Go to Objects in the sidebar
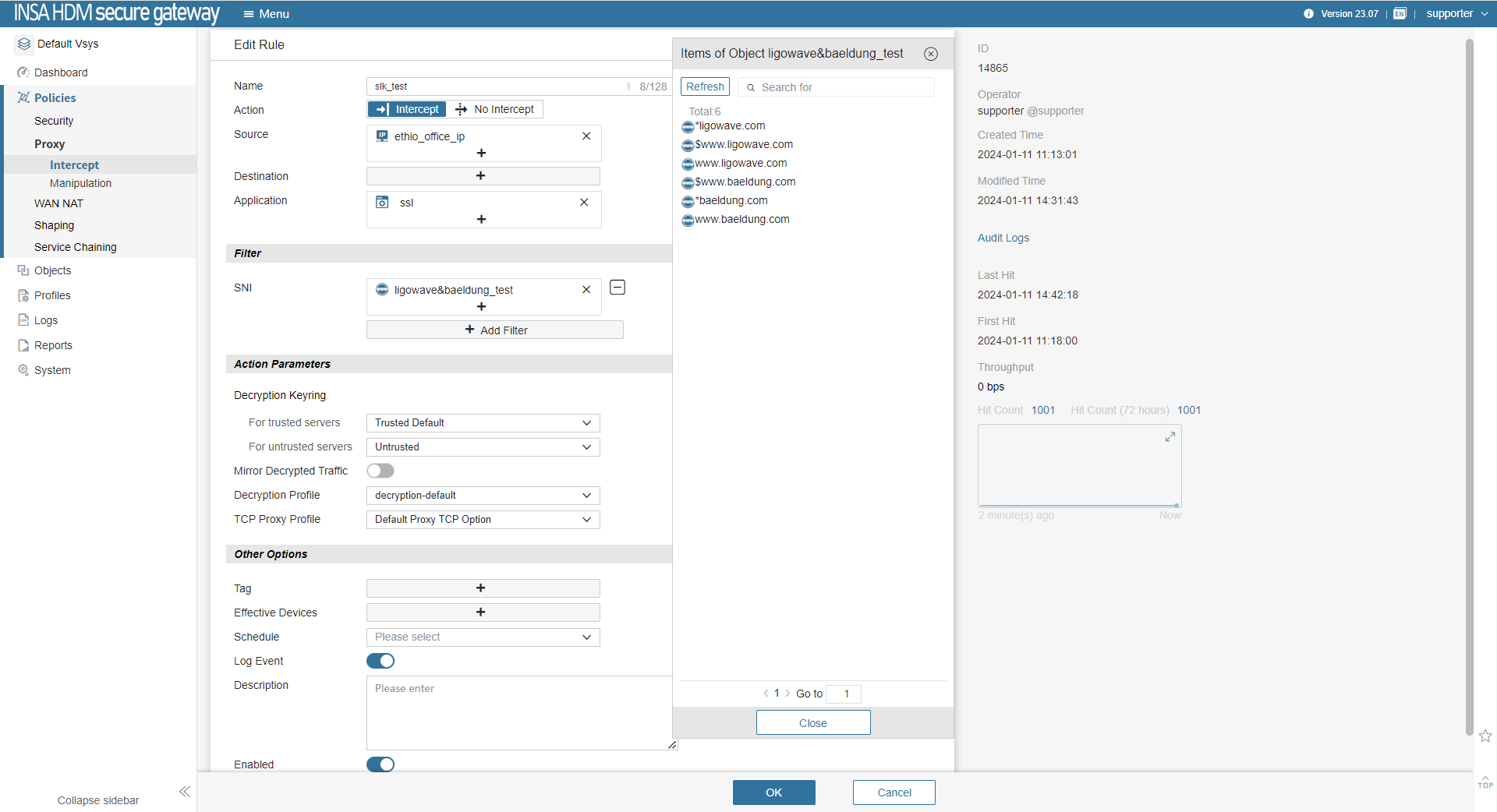The width and height of the screenshot is (1497, 812). pos(52,270)
